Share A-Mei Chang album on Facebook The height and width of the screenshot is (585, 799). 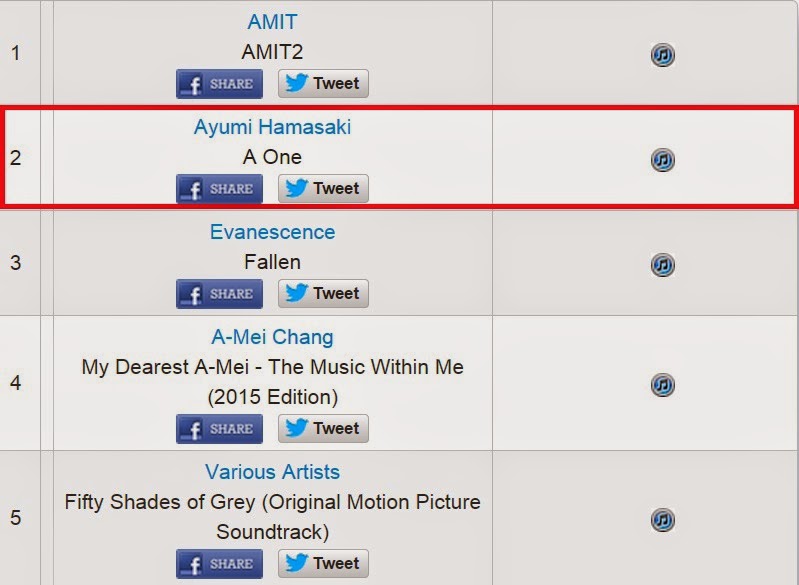pyautogui.click(x=220, y=429)
